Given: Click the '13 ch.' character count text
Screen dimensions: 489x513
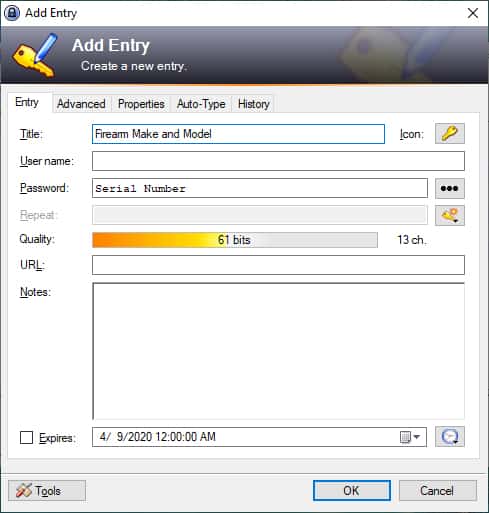Looking at the screenshot, I should (x=412, y=240).
